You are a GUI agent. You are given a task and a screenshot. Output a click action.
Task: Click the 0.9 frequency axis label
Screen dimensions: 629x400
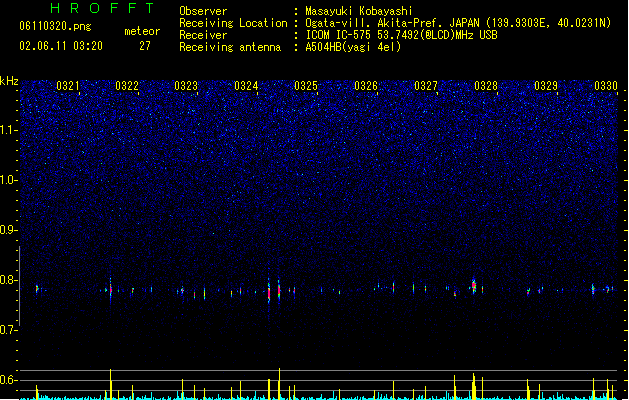[8, 230]
